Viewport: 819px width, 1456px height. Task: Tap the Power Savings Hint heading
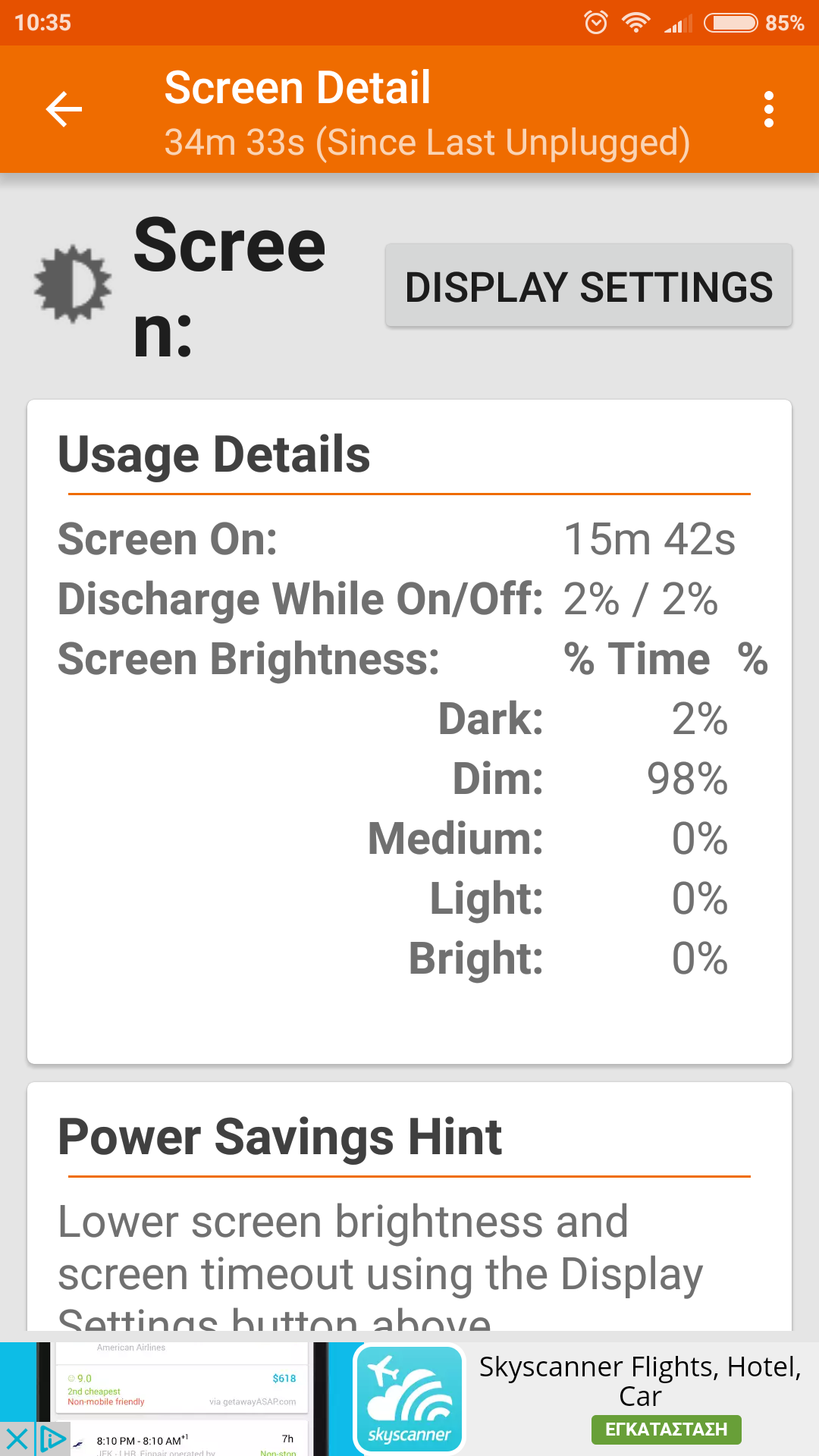(x=280, y=1137)
